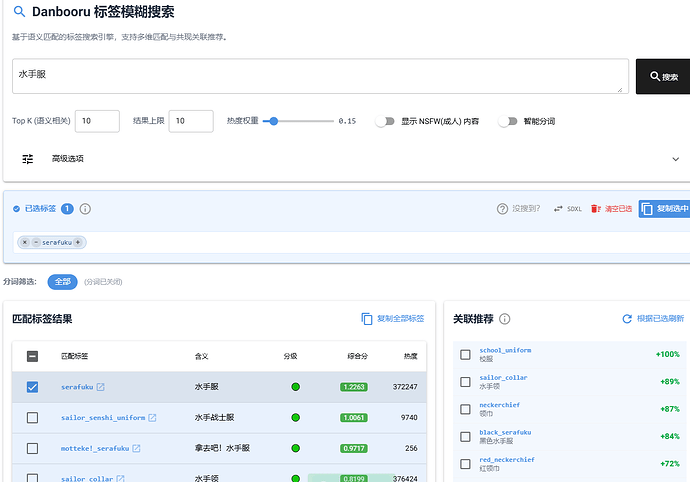Click the search text box containing 水手服
Screen dimensions: 690x482
pyautogui.click(x=320, y=76)
